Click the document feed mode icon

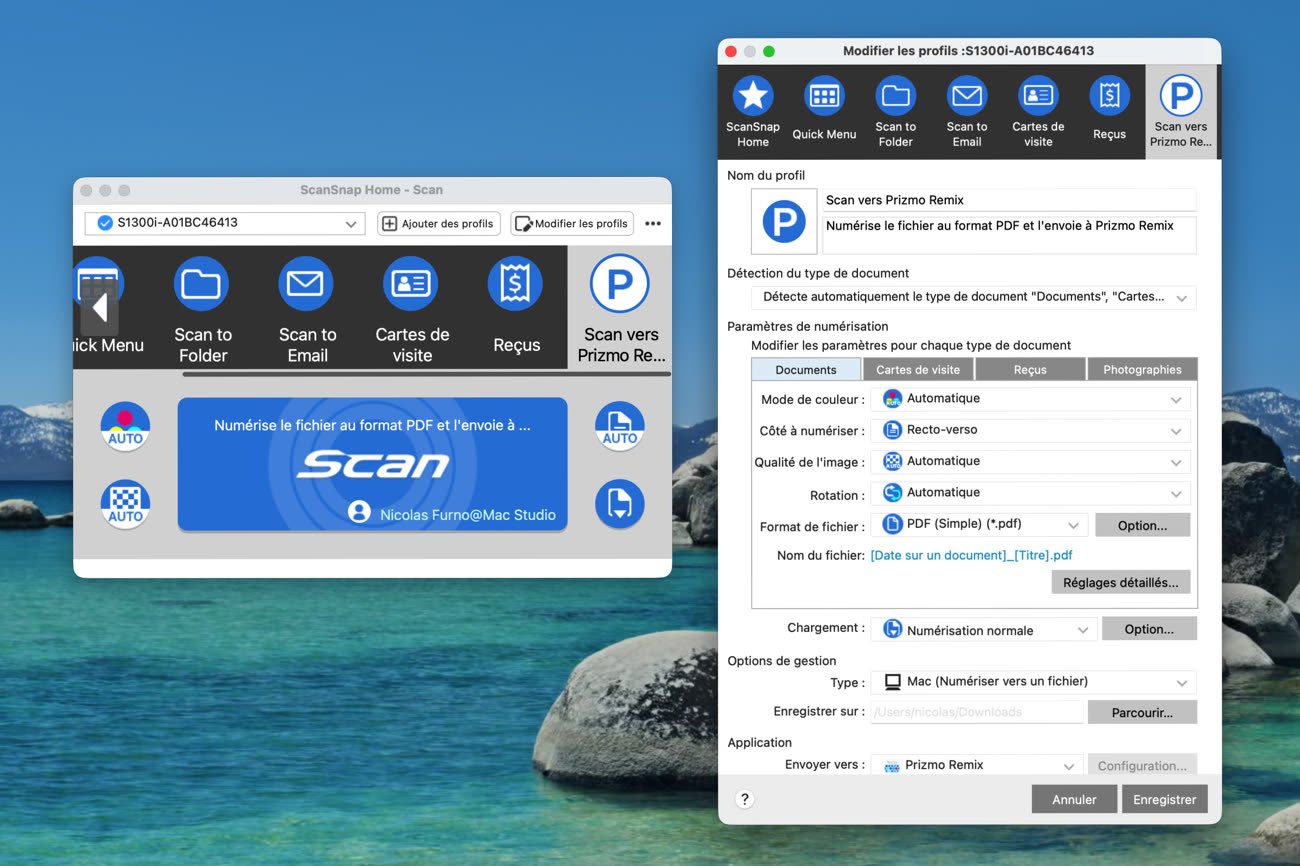point(619,504)
